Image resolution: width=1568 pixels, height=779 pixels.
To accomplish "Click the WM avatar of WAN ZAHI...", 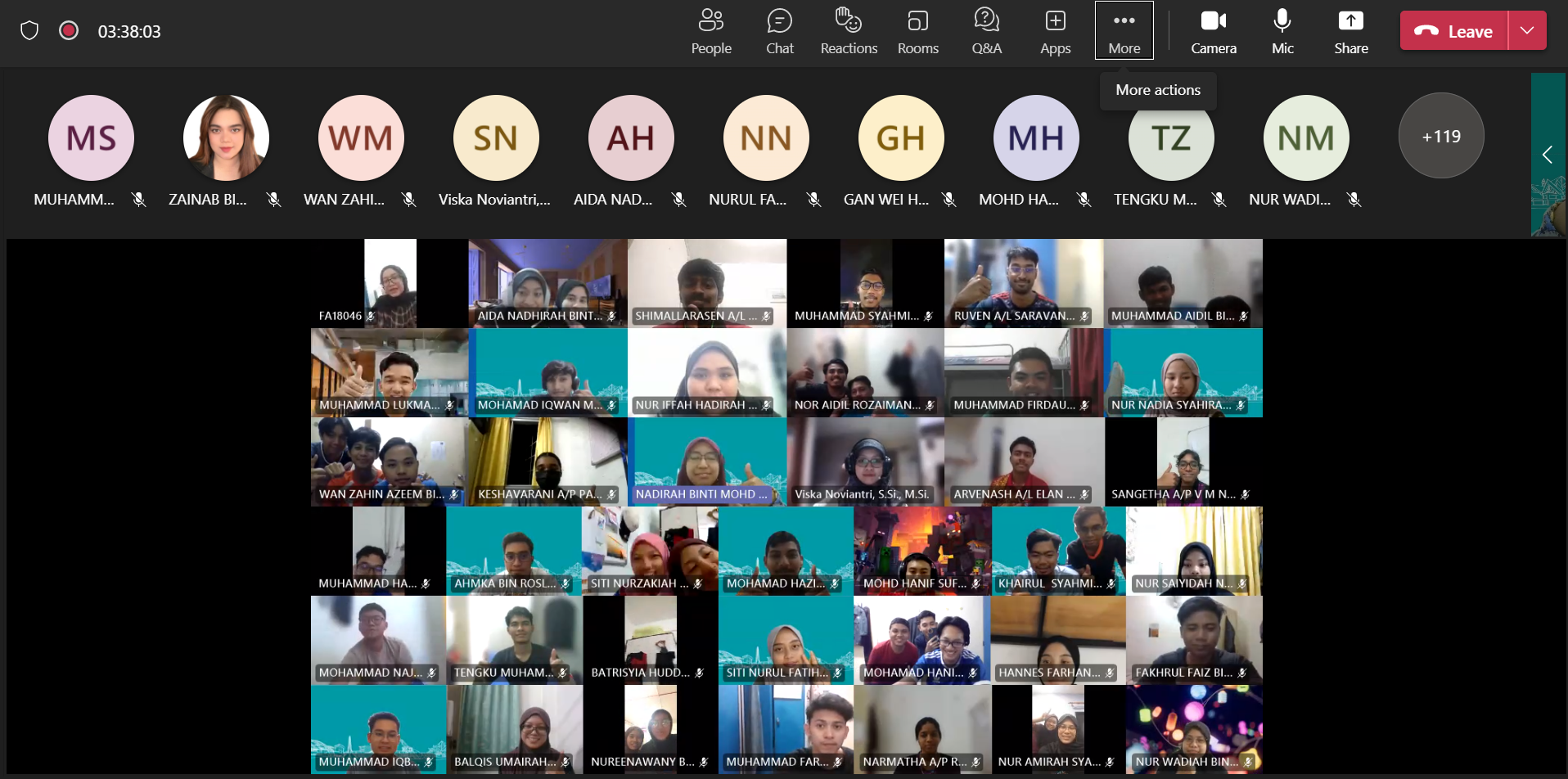I will [361, 137].
